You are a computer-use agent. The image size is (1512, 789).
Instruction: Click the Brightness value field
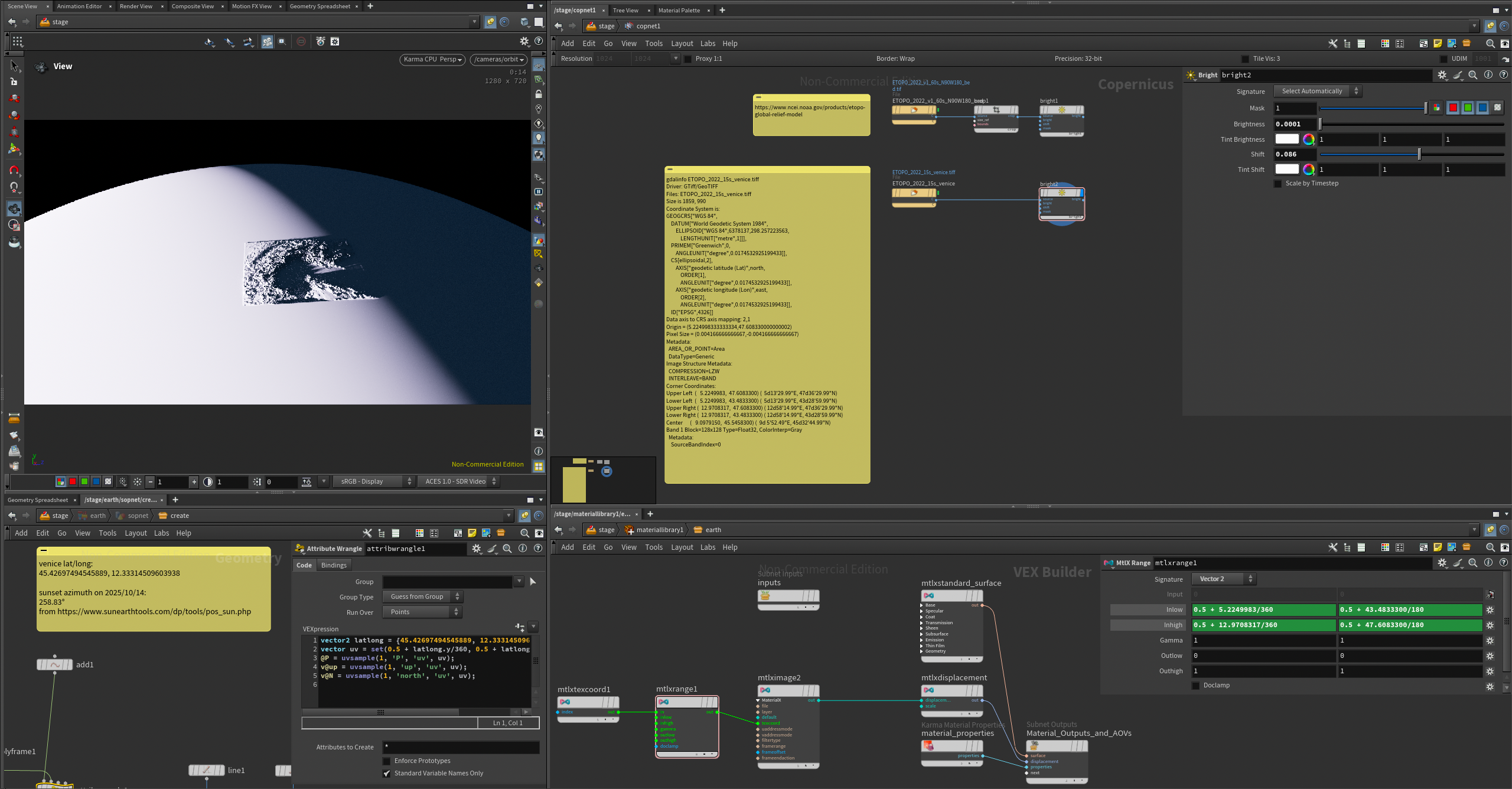1294,124
